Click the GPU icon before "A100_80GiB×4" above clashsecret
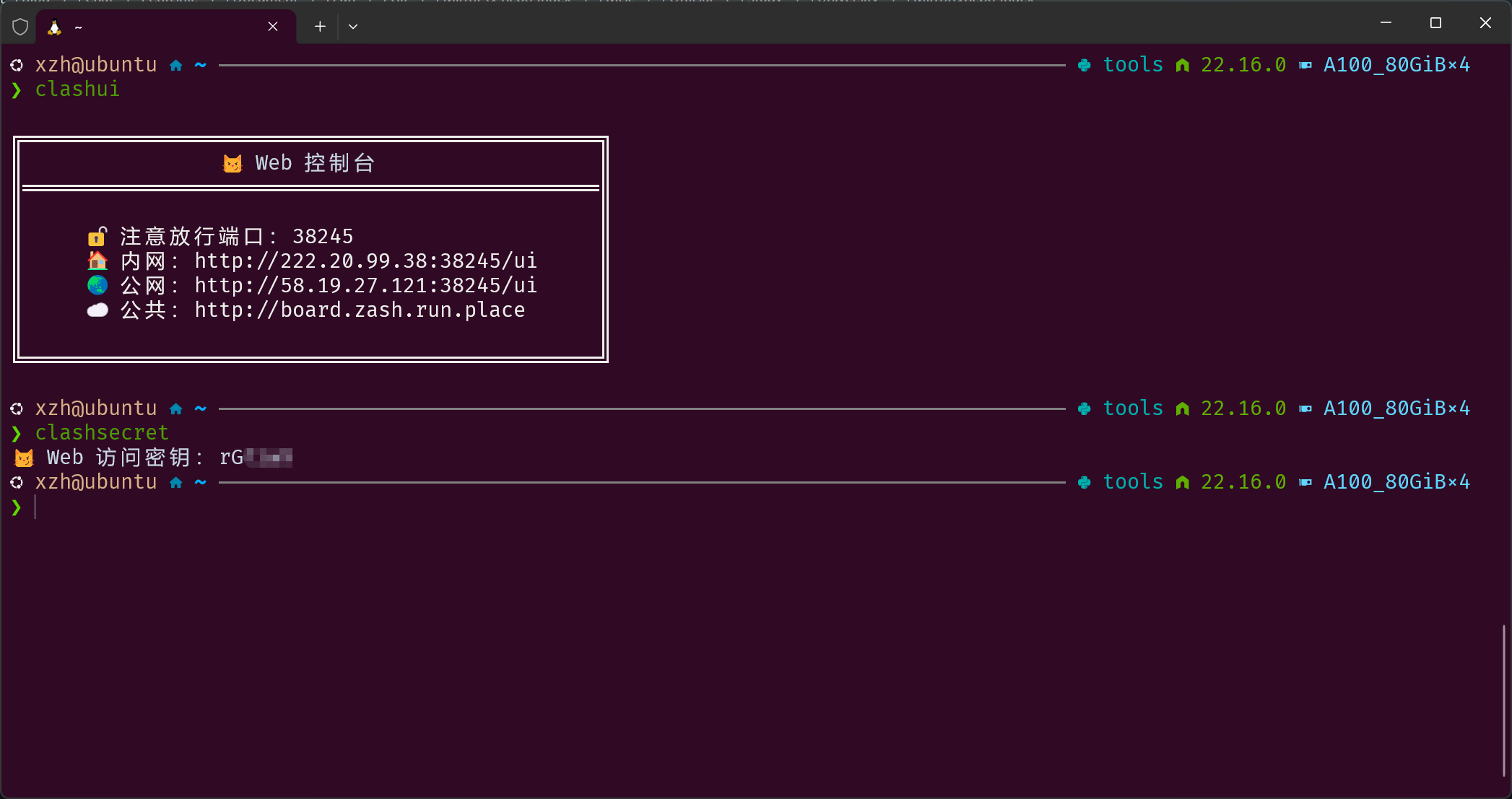 click(1305, 409)
